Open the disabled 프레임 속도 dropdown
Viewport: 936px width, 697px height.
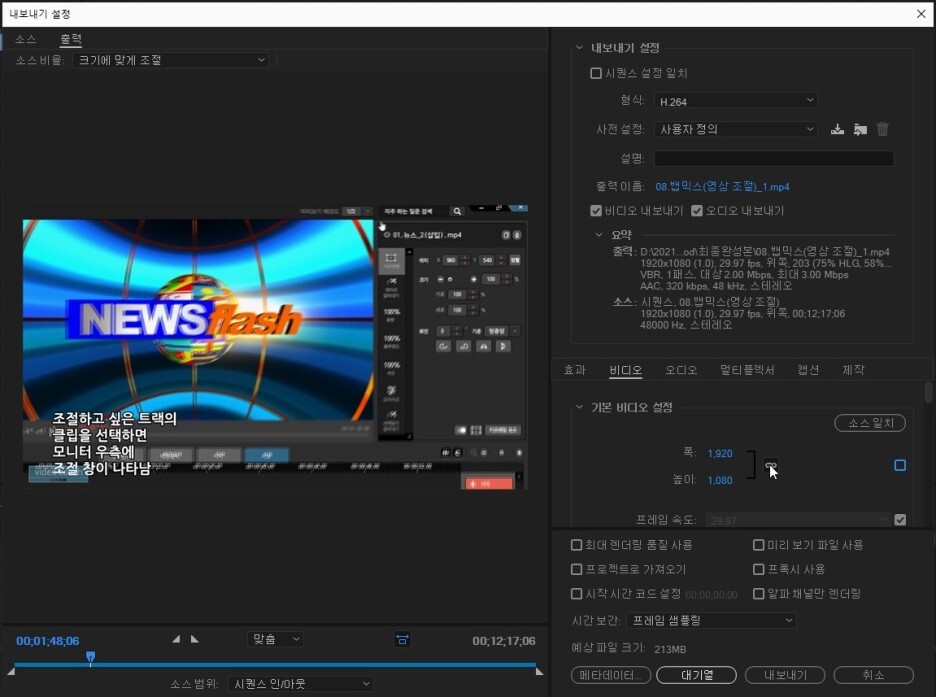pos(798,520)
